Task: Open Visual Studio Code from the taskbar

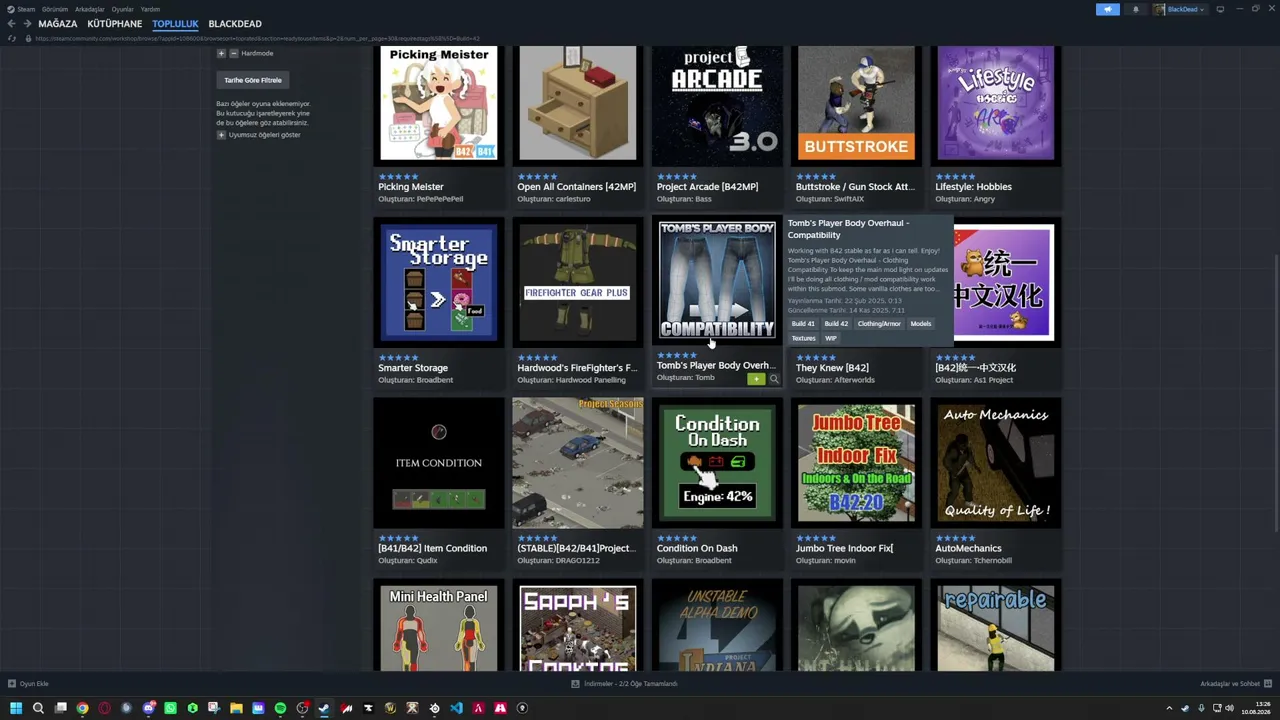Action: [456, 708]
